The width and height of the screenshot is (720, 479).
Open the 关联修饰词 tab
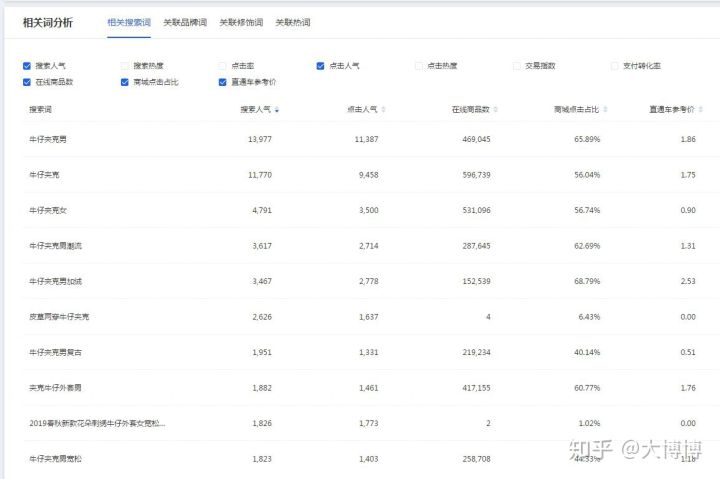[241, 22]
